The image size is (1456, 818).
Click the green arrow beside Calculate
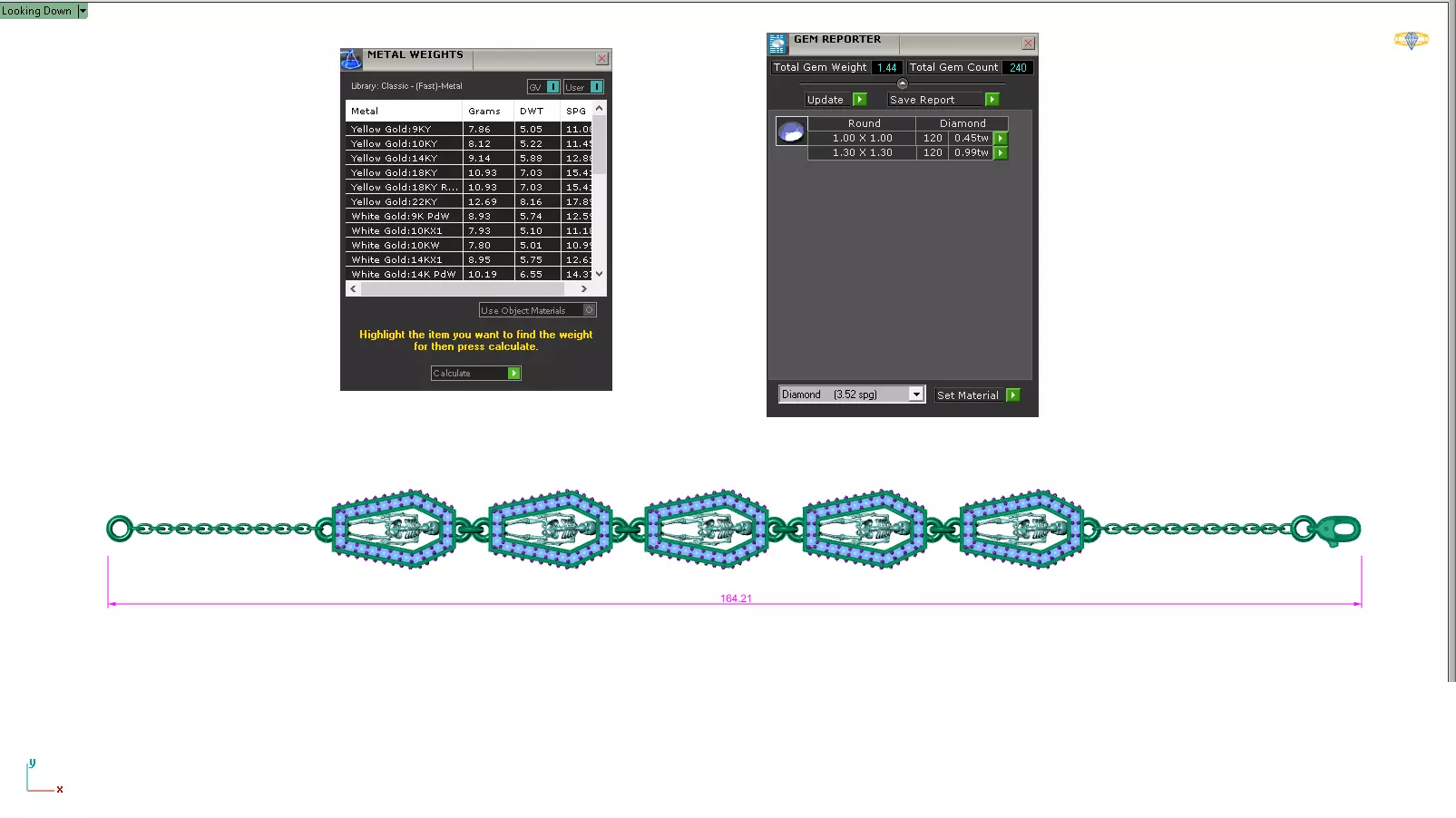514,374
